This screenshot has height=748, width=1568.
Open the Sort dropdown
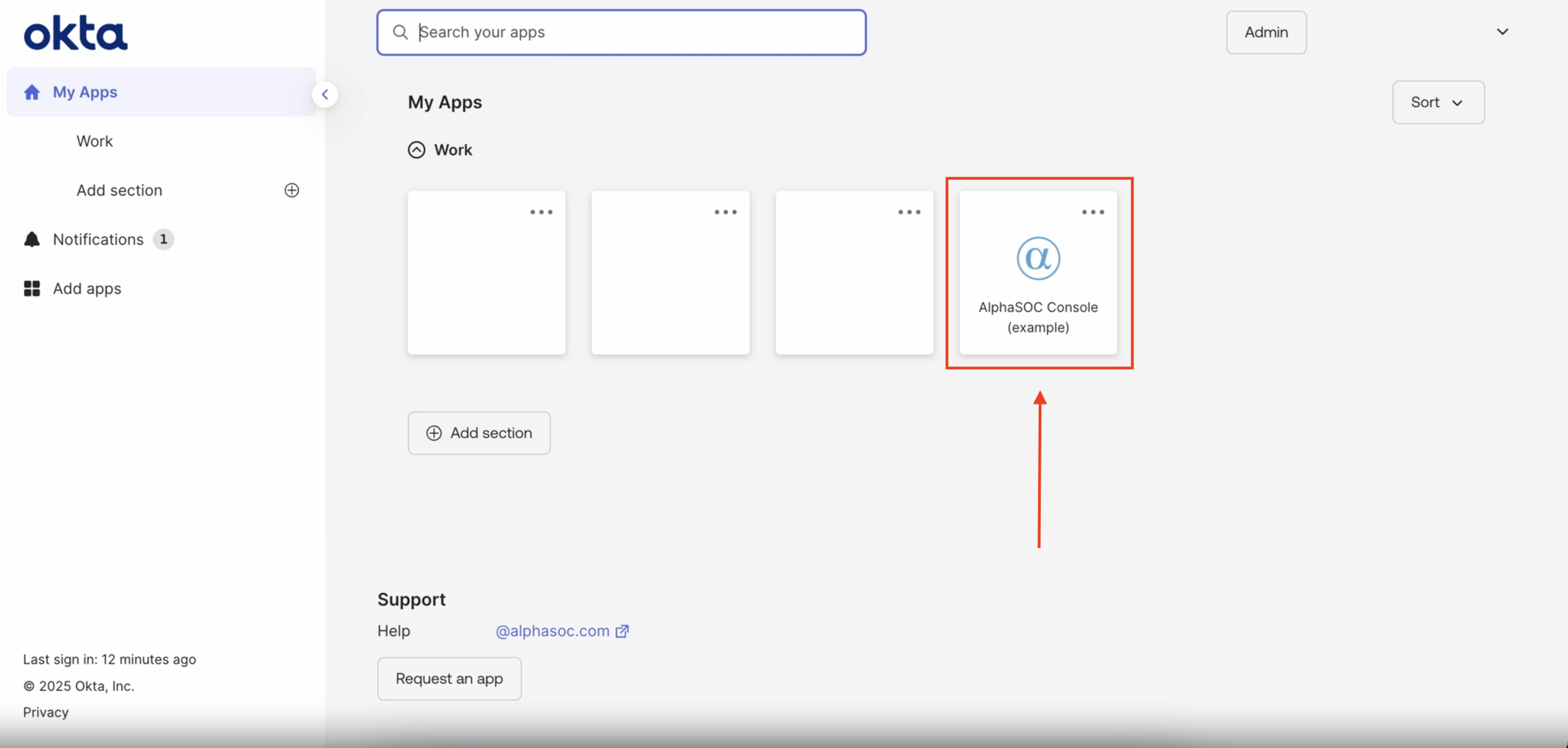1438,102
